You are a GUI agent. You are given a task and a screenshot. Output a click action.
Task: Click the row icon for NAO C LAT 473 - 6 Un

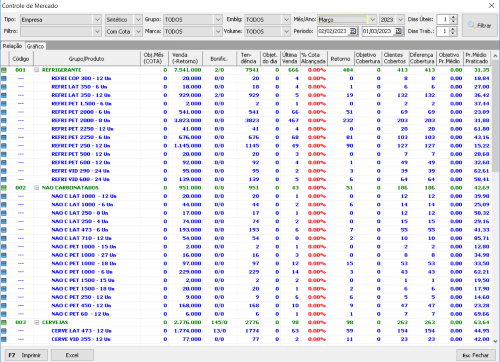tap(4, 230)
